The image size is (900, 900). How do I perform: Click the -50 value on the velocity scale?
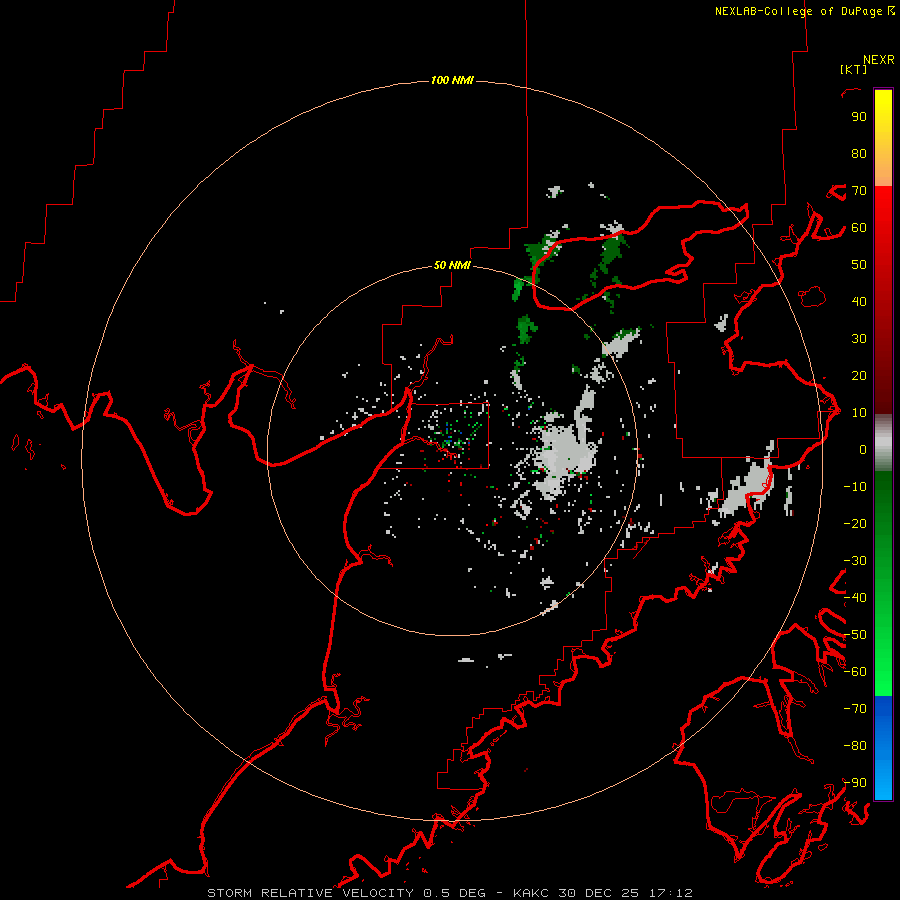[x=855, y=635]
